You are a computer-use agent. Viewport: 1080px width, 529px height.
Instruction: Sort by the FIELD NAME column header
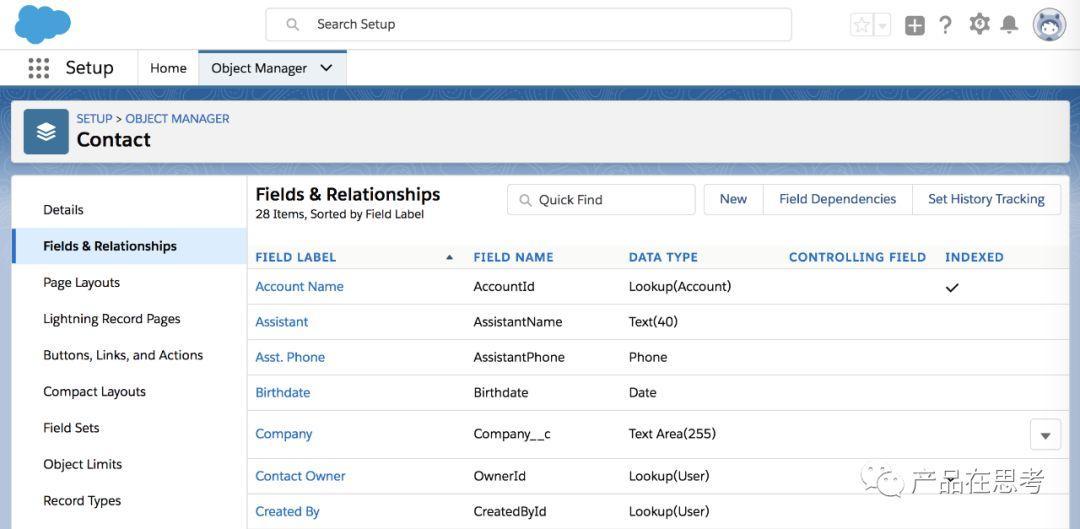(x=513, y=258)
